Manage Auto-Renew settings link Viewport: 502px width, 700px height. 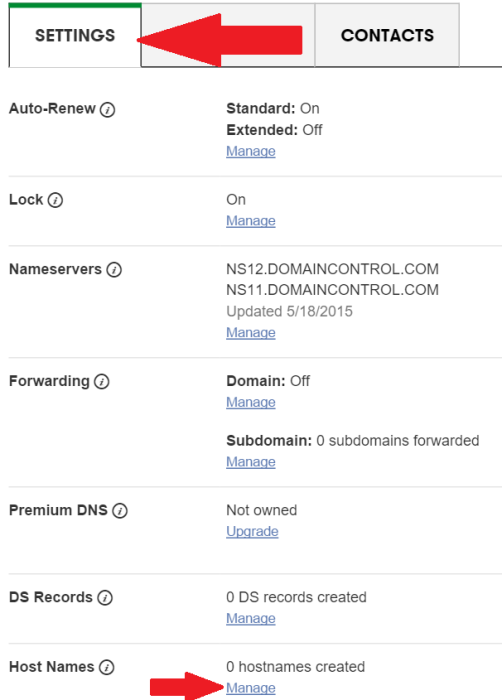click(251, 151)
